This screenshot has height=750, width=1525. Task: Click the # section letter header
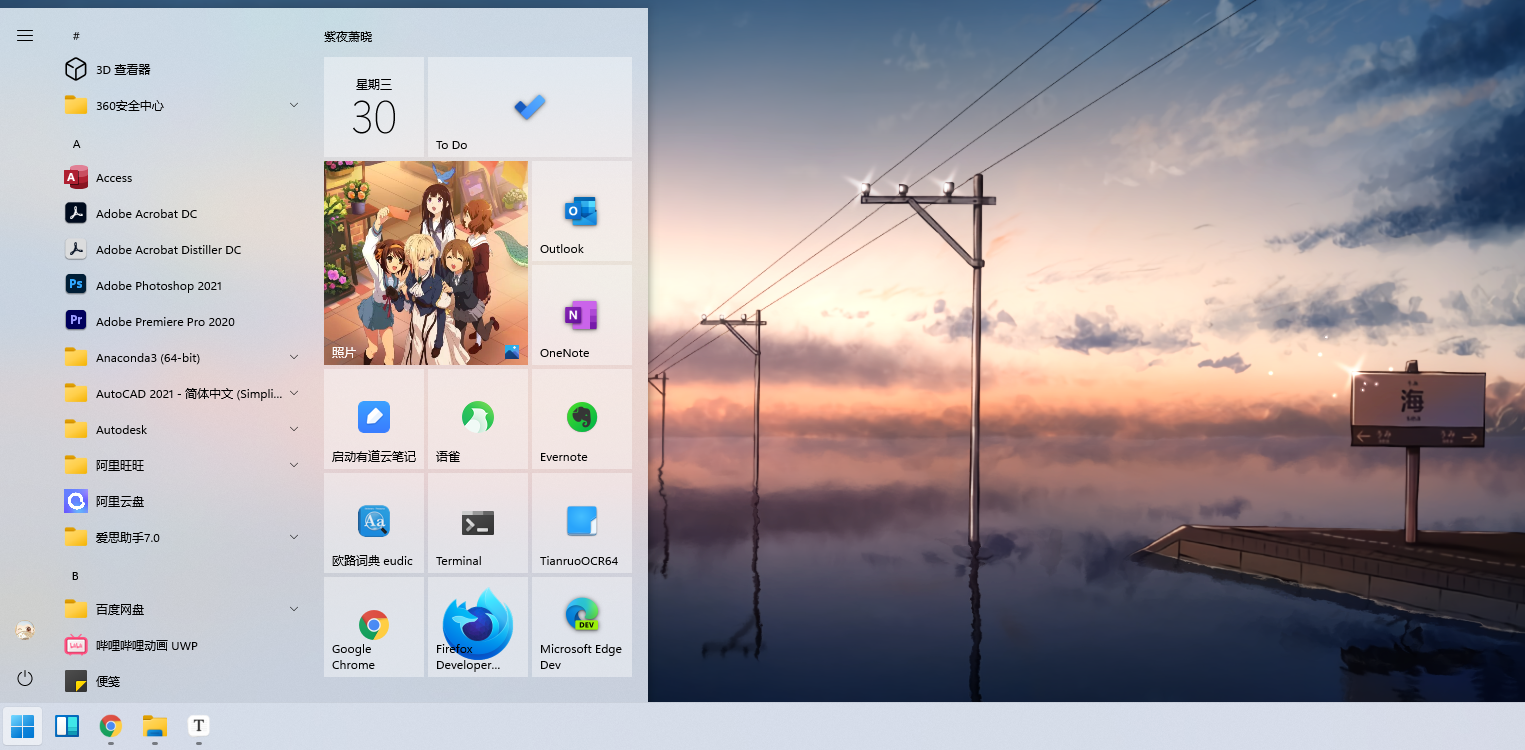(x=76, y=36)
